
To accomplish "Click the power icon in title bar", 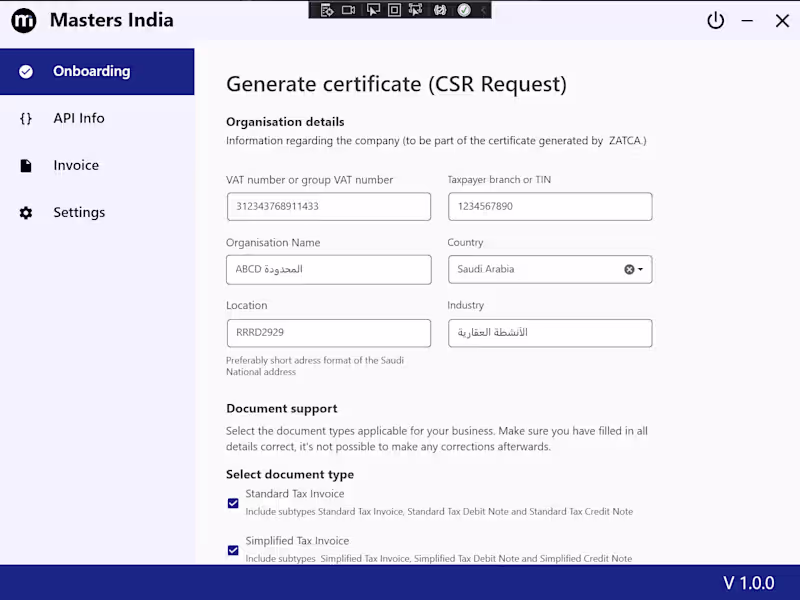I will tap(715, 20).
